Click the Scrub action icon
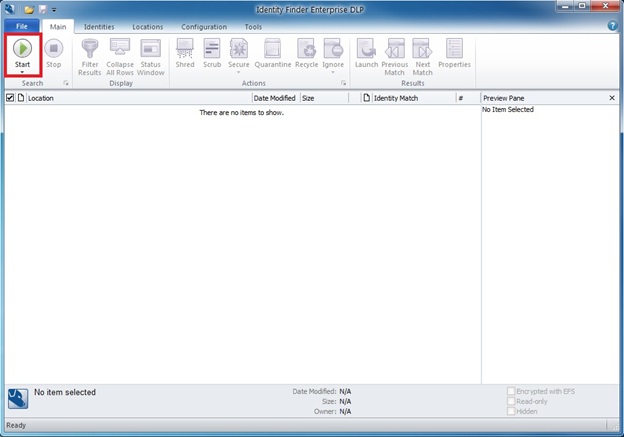 click(x=212, y=48)
